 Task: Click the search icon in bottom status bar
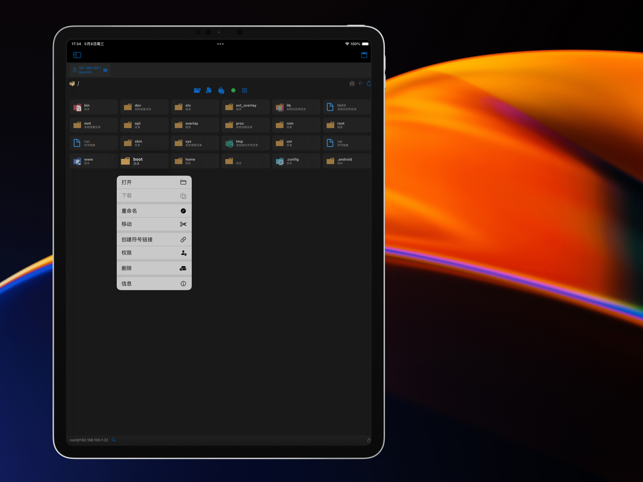(114, 440)
